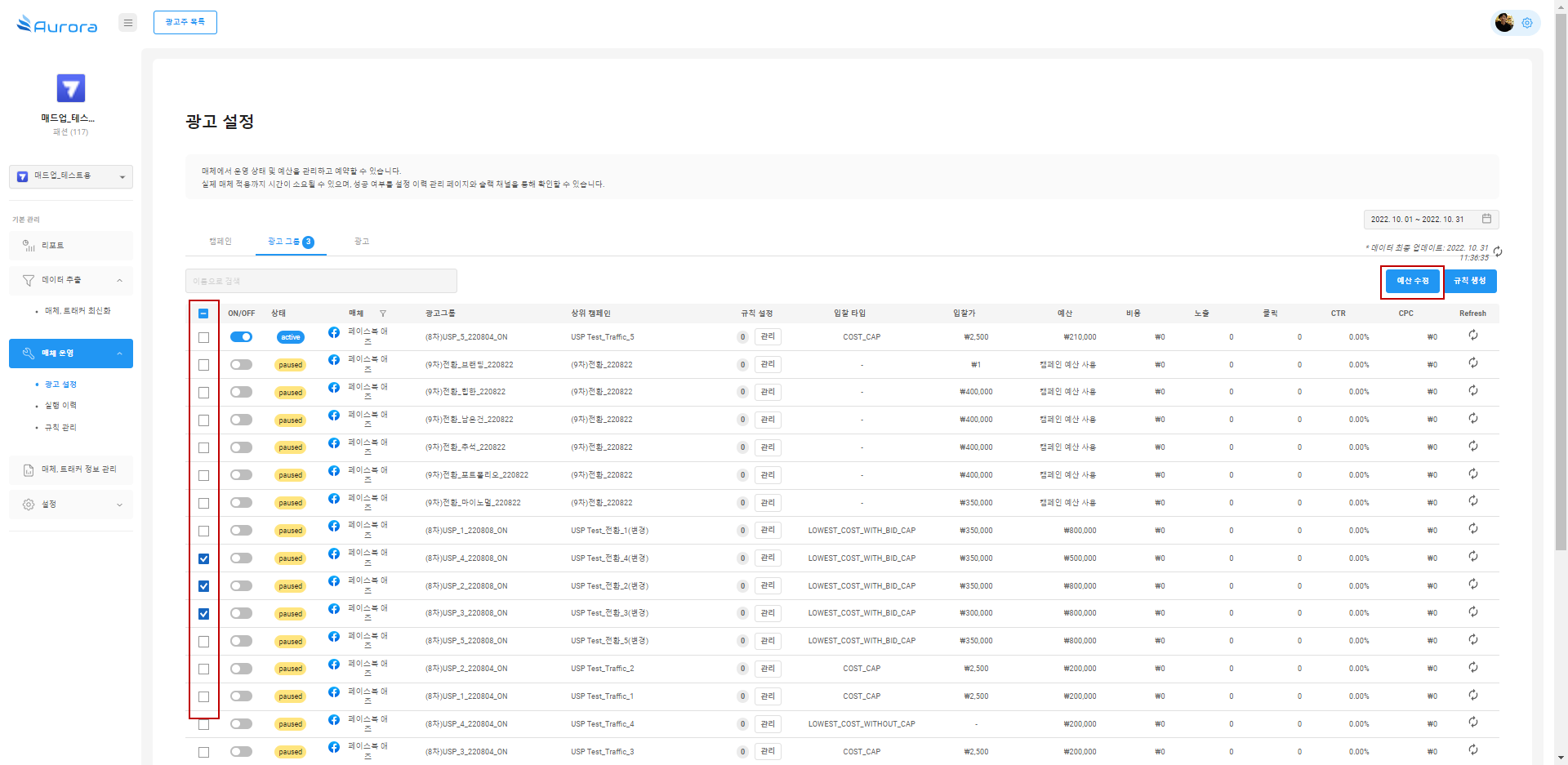Click the calendar icon in date range field
The width and height of the screenshot is (1568, 765).
[x=1486, y=219]
